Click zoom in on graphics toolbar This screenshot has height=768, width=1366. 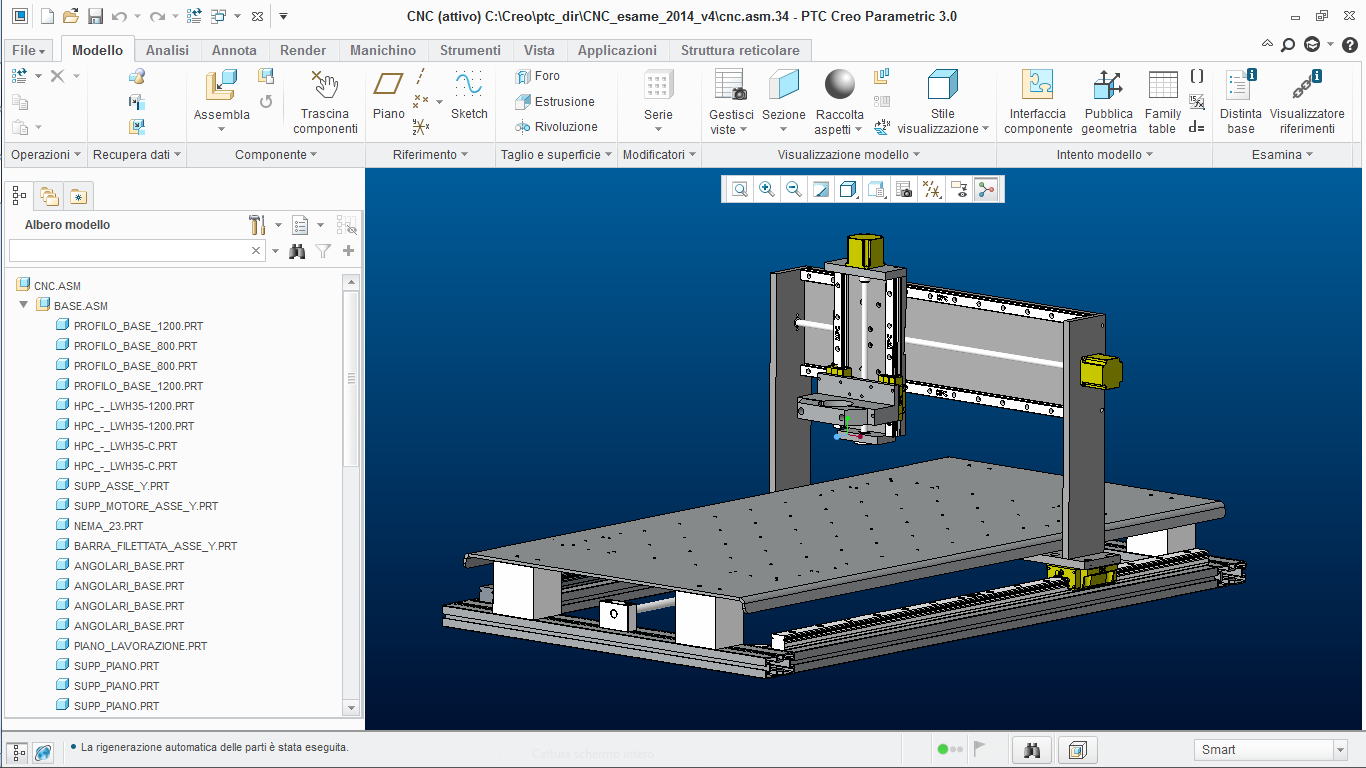[x=767, y=189]
